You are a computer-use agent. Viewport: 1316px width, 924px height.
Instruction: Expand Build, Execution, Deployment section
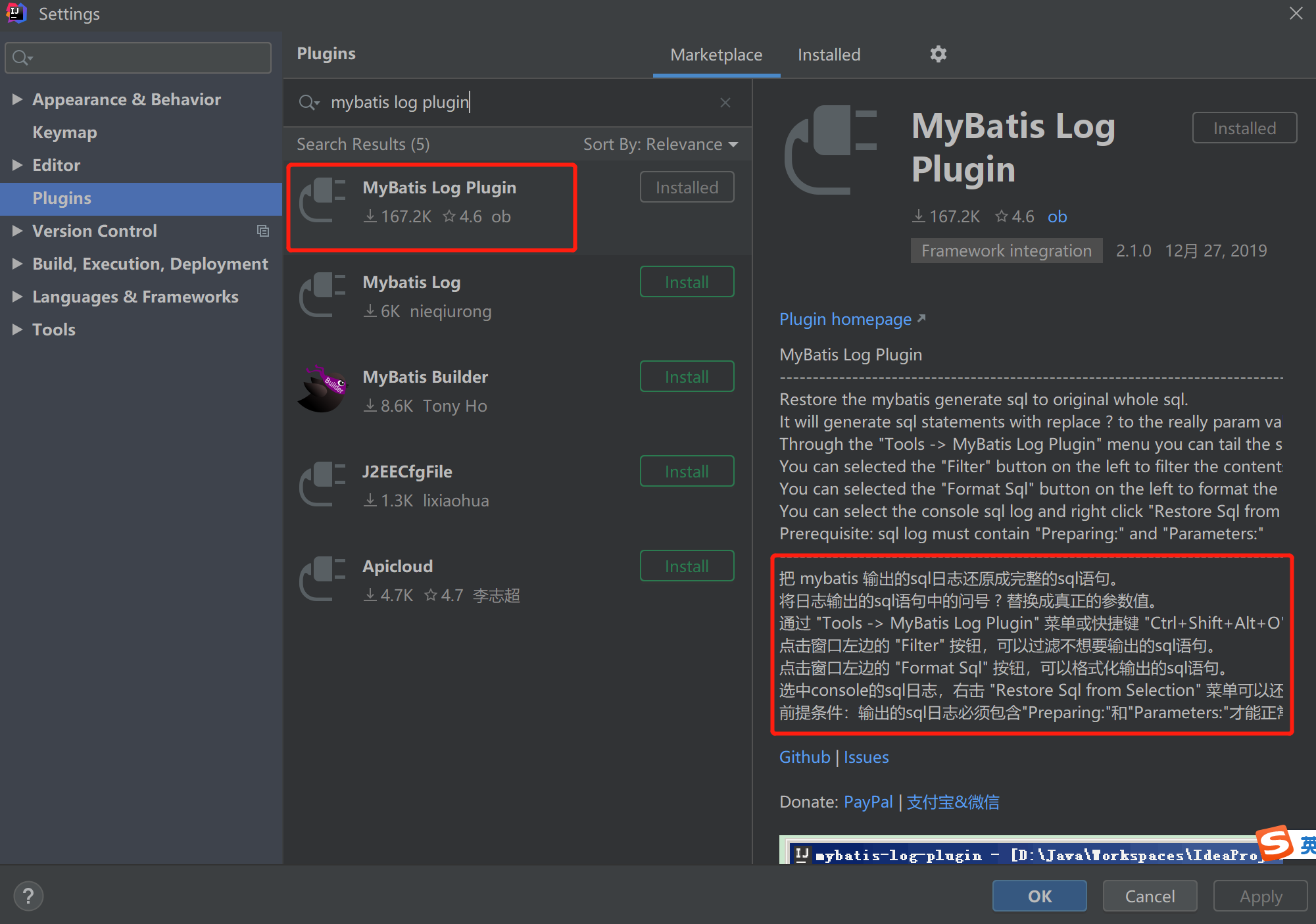point(17,264)
